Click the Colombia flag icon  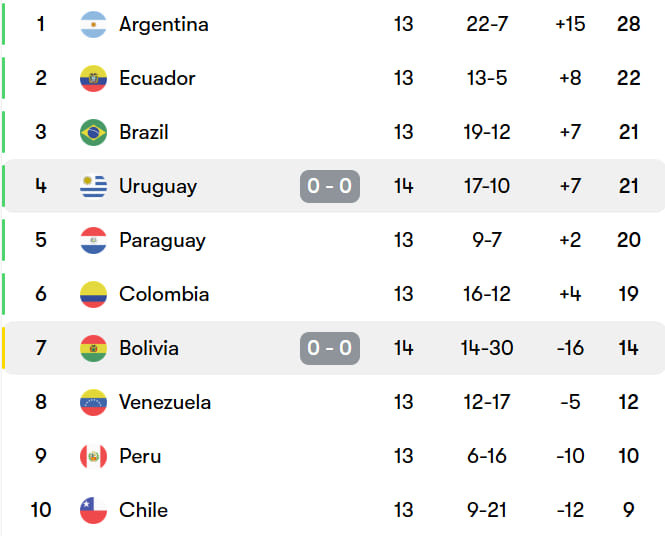pyautogui.click(x=93, y=294)
